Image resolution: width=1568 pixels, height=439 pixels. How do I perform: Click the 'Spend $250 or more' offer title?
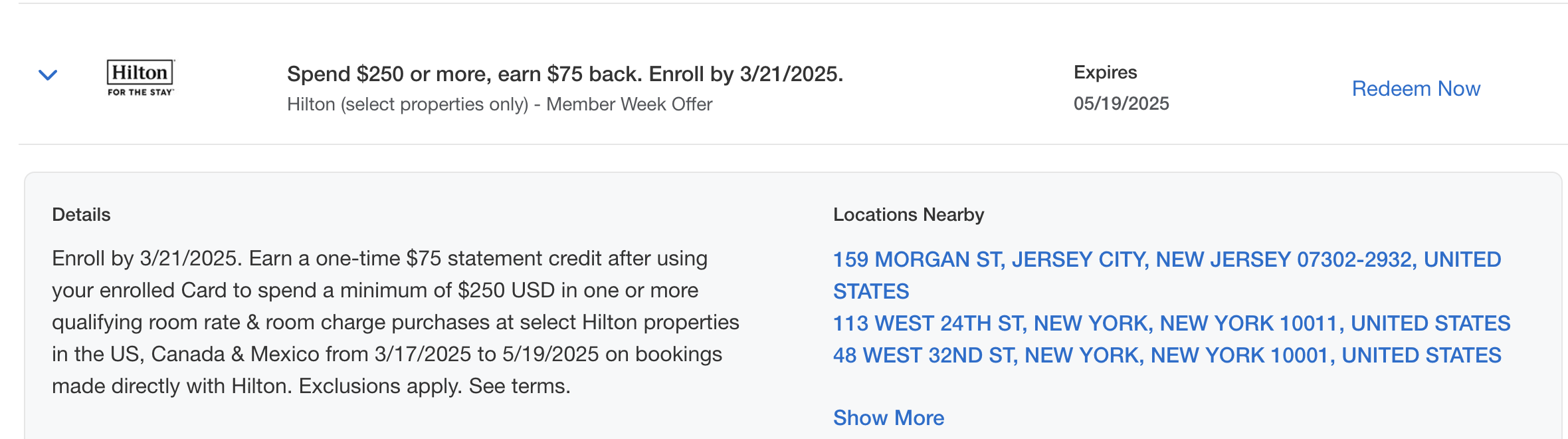(x=565, y=74)
